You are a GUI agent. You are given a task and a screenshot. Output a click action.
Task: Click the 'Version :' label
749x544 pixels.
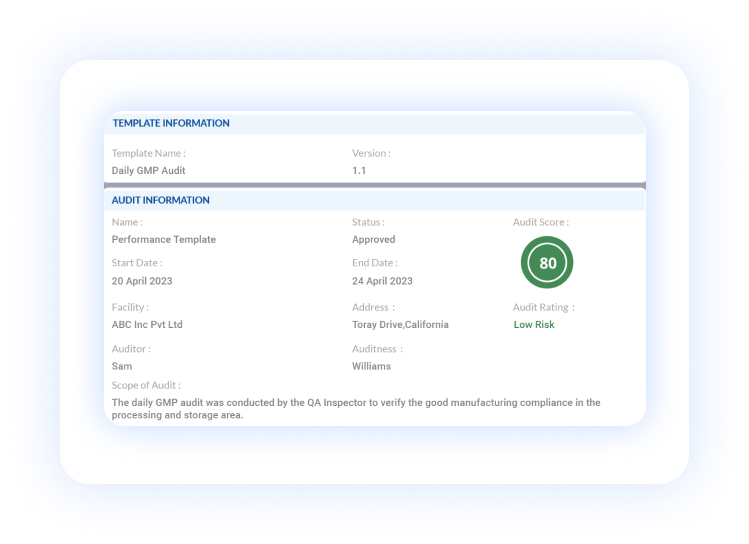[x=371, y=153]
